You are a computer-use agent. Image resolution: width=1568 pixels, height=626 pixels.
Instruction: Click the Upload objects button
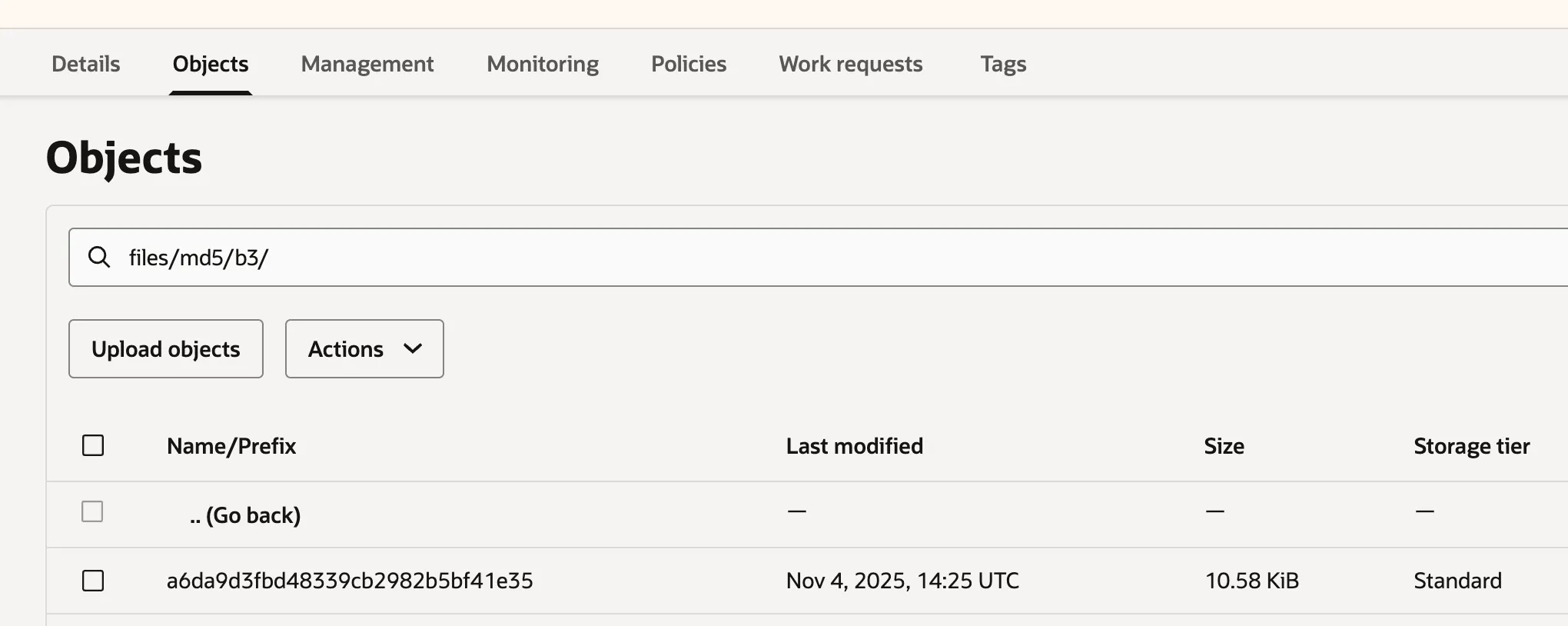166,349
